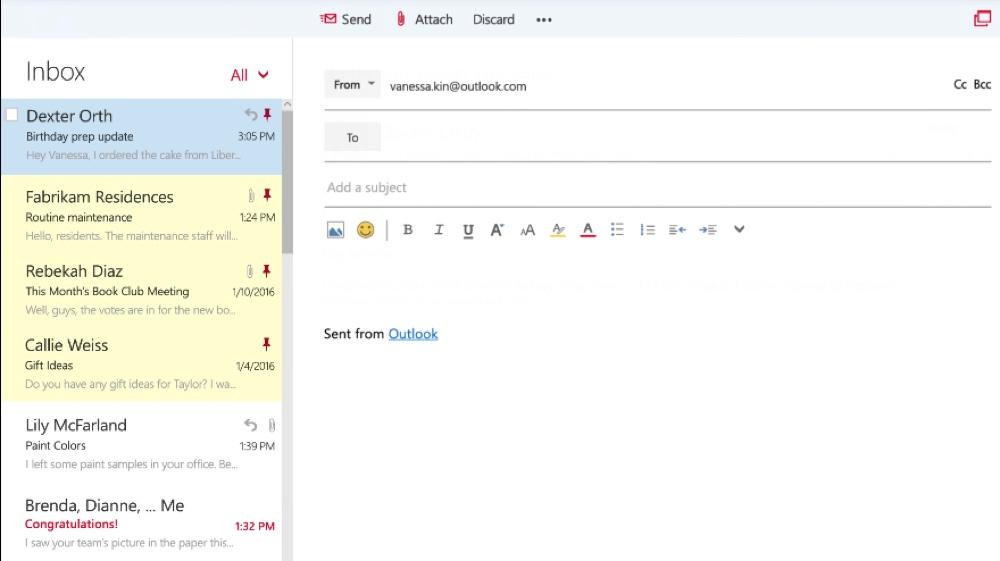Image resolution: width=1000 pixels, height=561 pixels.
Task: Toggle italic formatting
Action: [x=439, y=230]
